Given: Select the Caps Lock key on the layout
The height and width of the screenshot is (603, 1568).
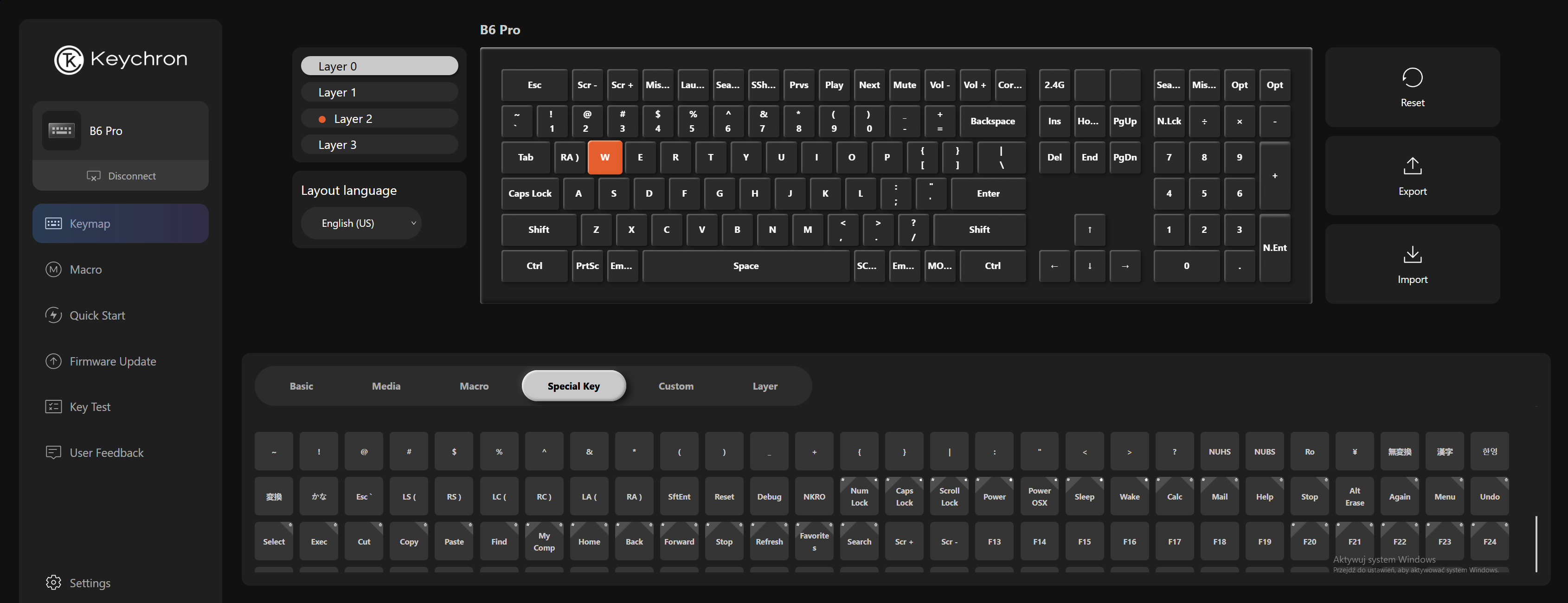Looking at the screenshot, I should [530, 193].
